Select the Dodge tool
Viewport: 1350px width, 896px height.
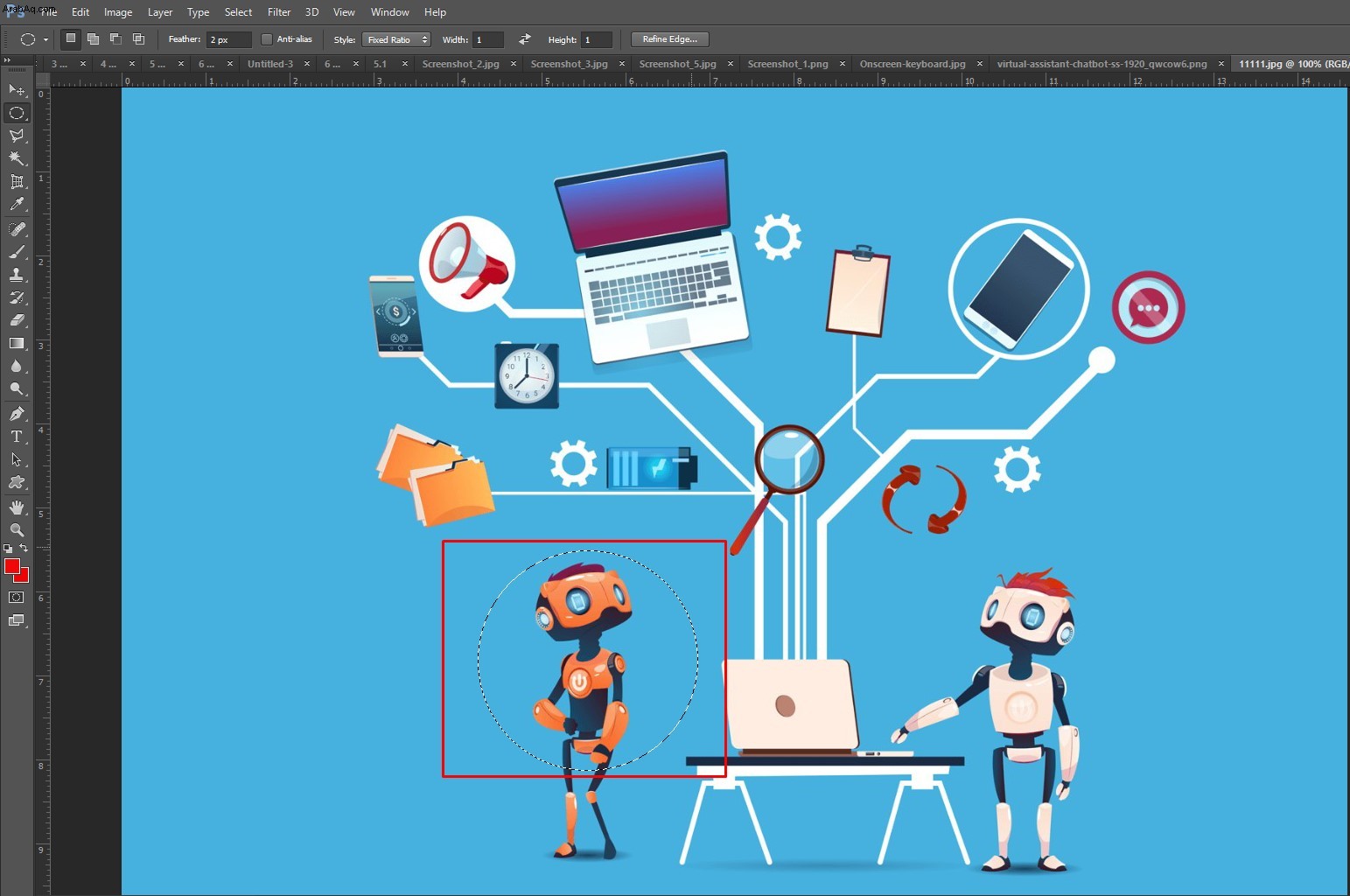(17, 388)
